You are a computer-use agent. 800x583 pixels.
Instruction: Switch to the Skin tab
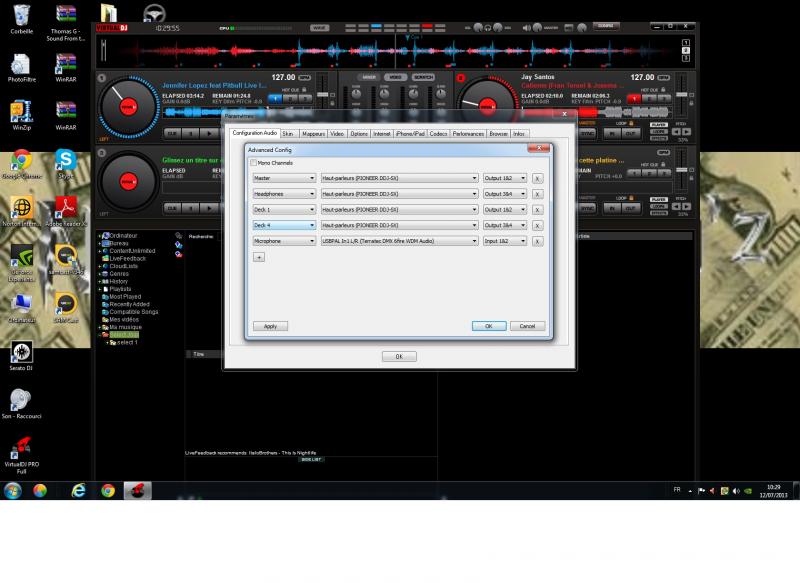288,134
